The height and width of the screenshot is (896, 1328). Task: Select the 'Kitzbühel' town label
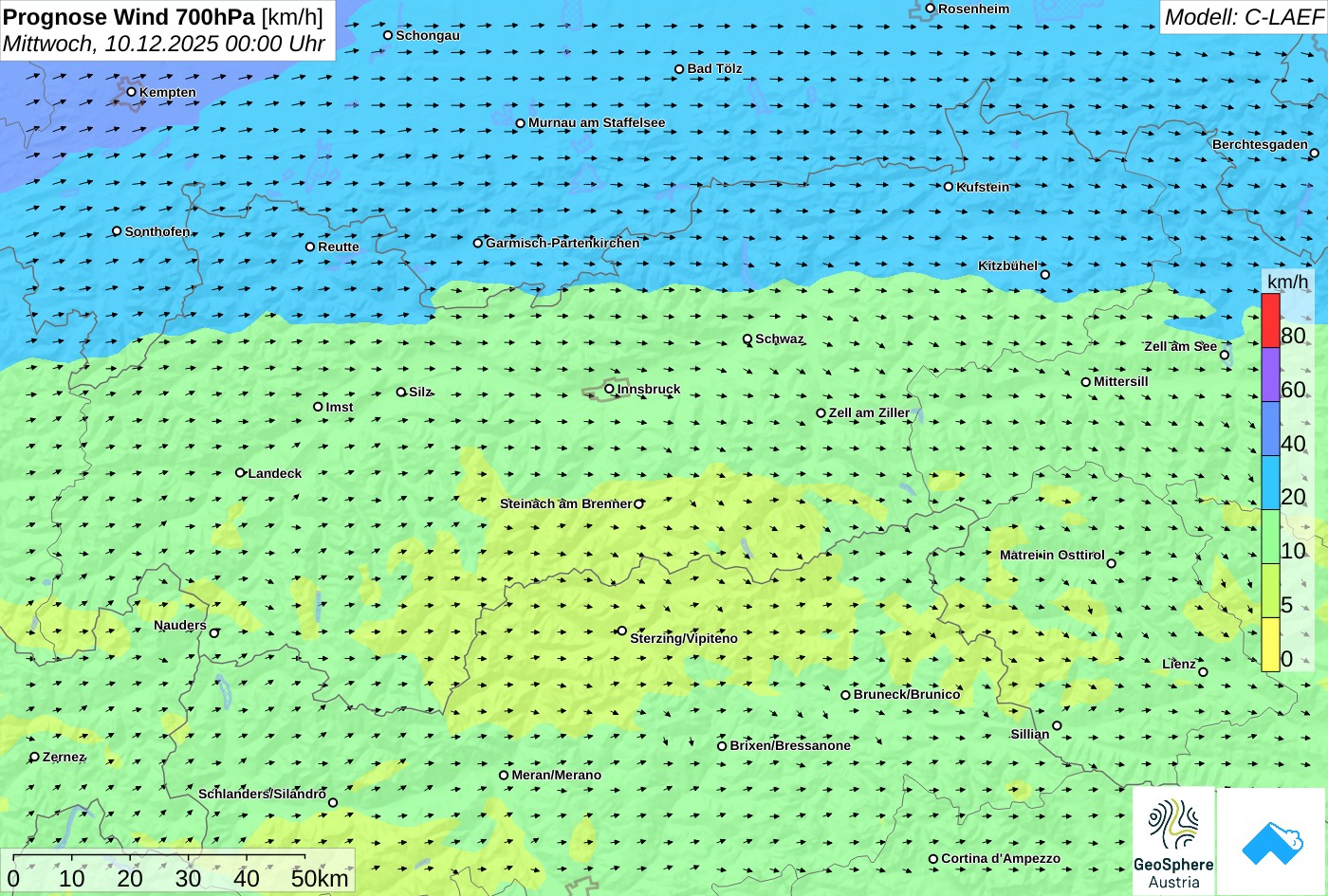click(1008, 265)
